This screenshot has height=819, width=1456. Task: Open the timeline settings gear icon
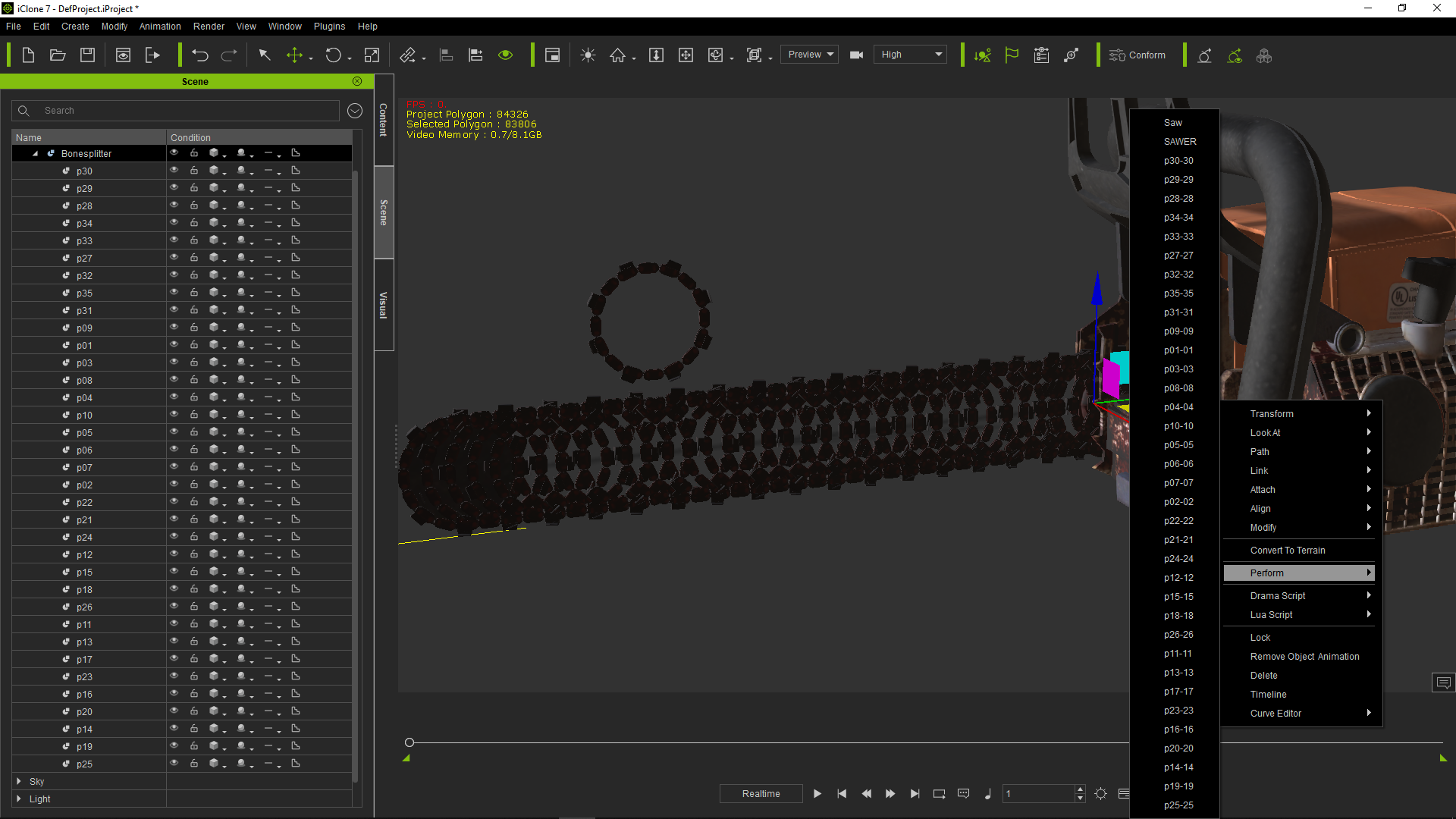pyautogui.click(x=1101, y=794)
